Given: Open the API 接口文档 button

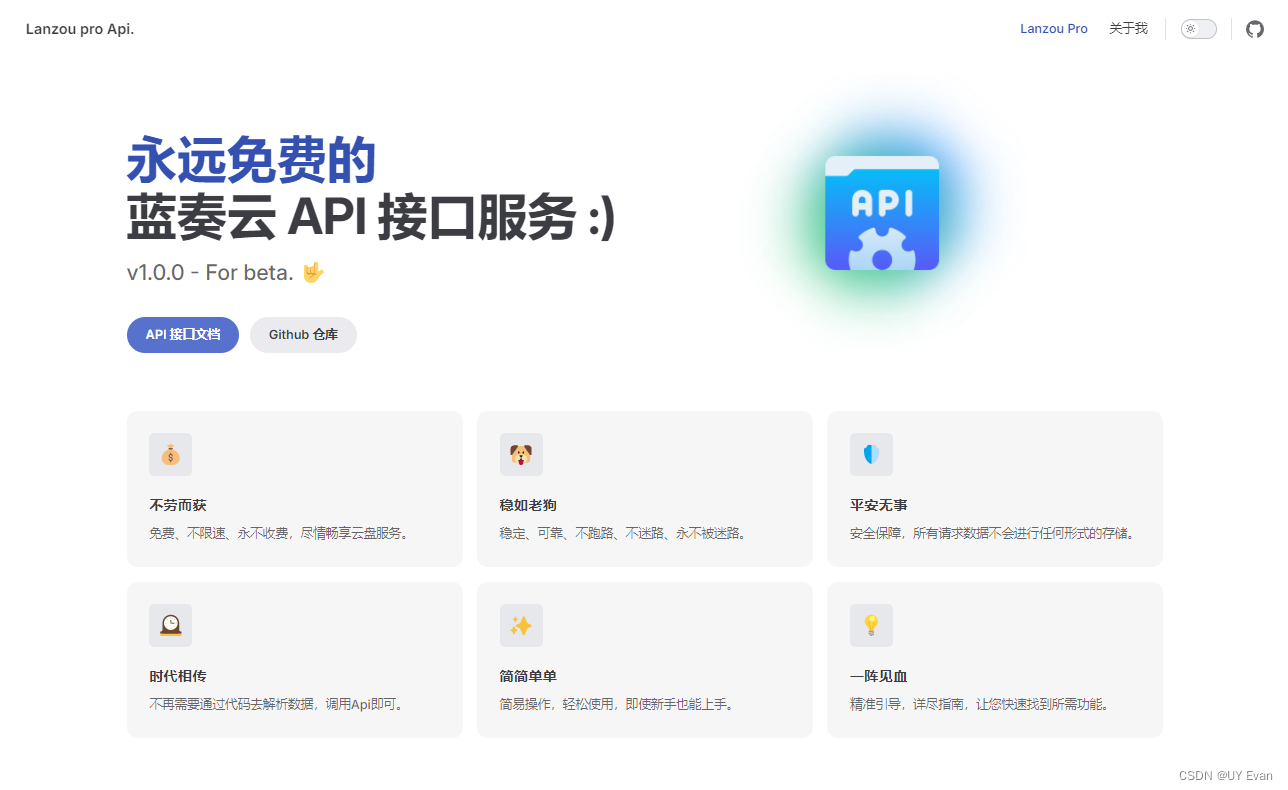Looking at the screenshot, I should click(x=183, y=335).
